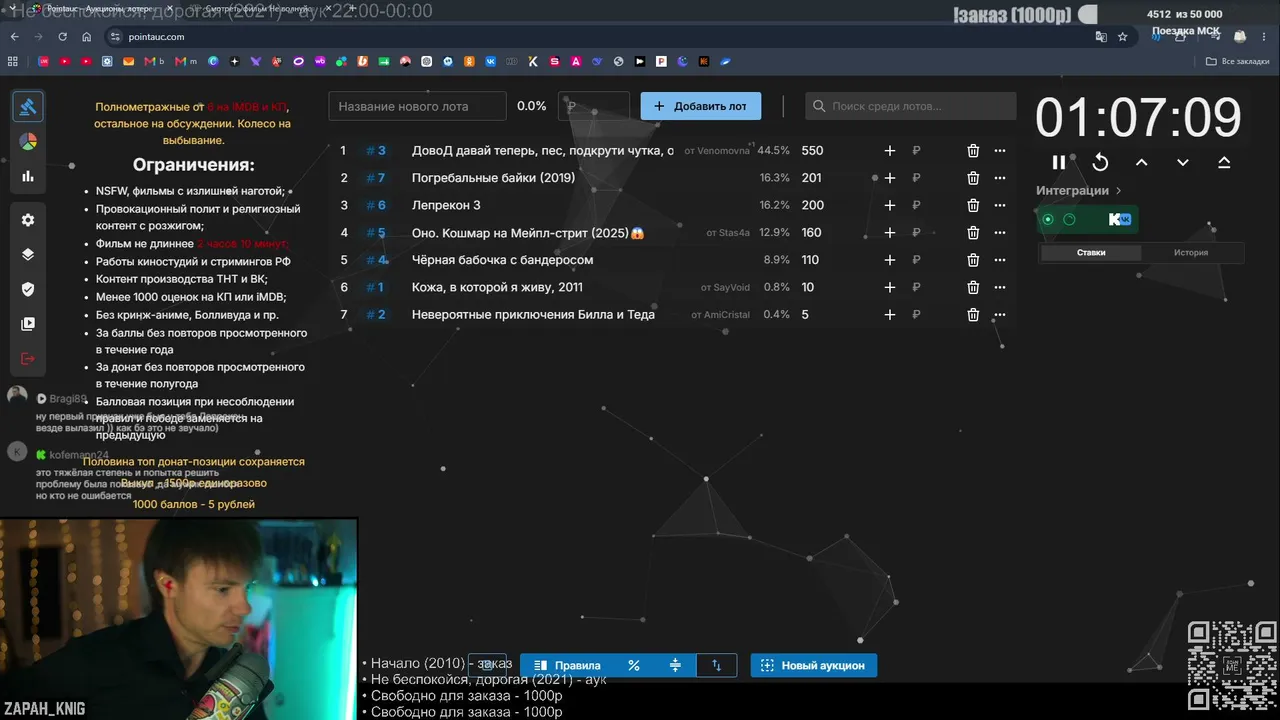Open the layers icon in the sidebar
This screenshot has height=720, width=1280.
pos(28,254)
